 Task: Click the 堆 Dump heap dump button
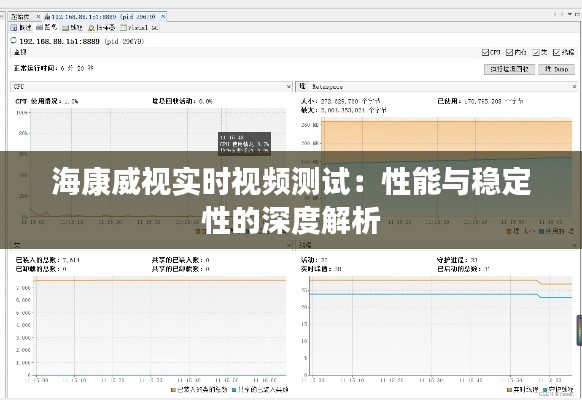(x=556, y=69)
